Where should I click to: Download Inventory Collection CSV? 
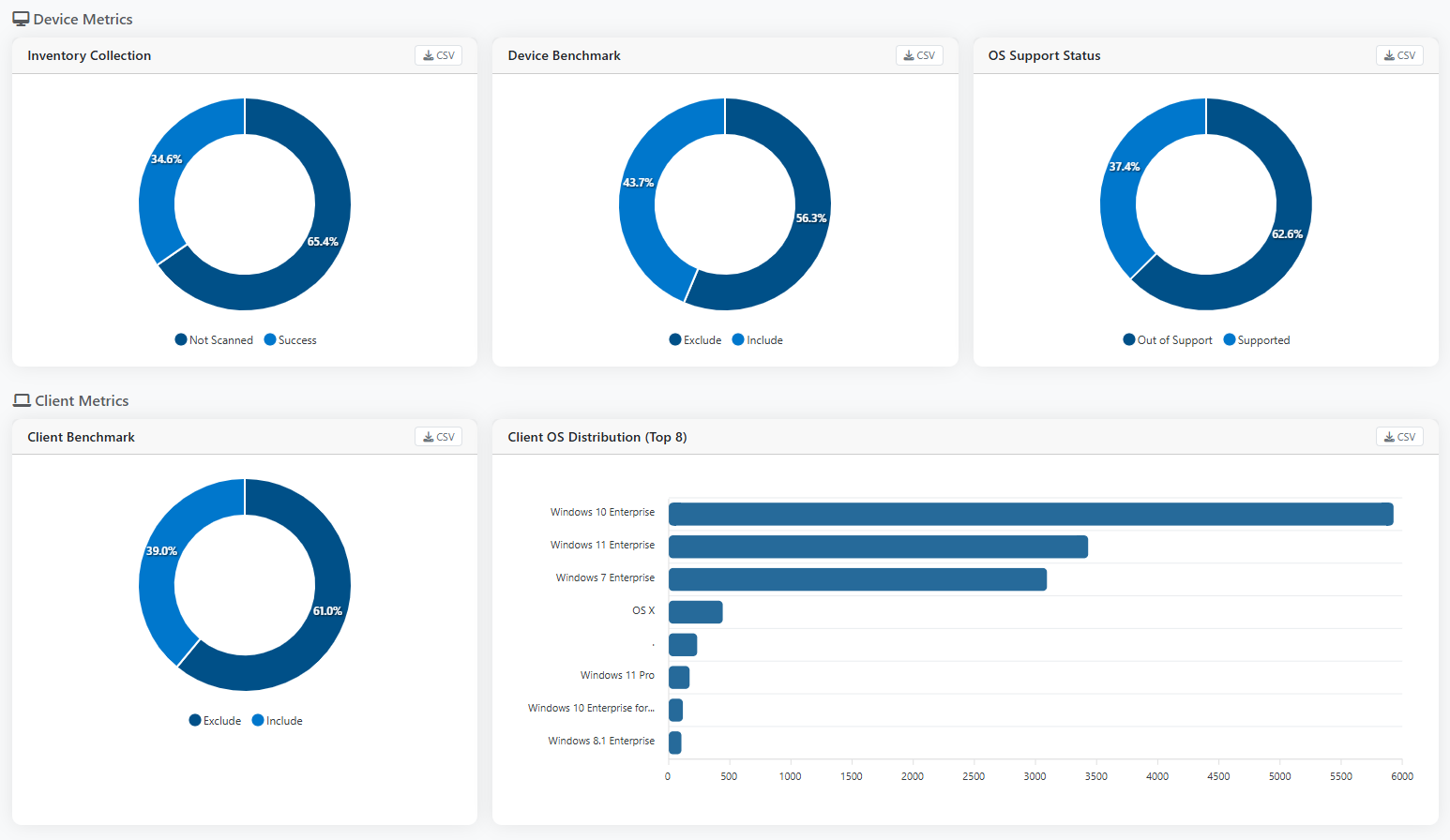pos(439,55)
